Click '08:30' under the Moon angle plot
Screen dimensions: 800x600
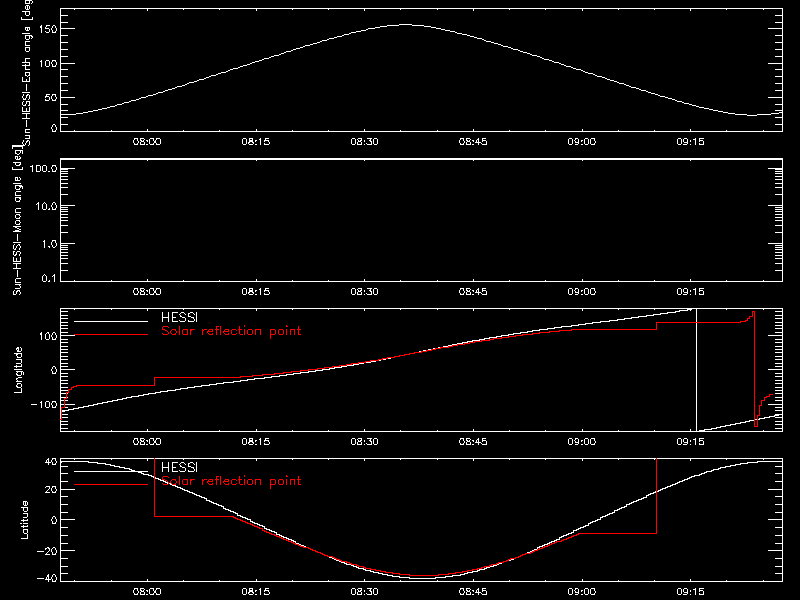click(364, 292)
